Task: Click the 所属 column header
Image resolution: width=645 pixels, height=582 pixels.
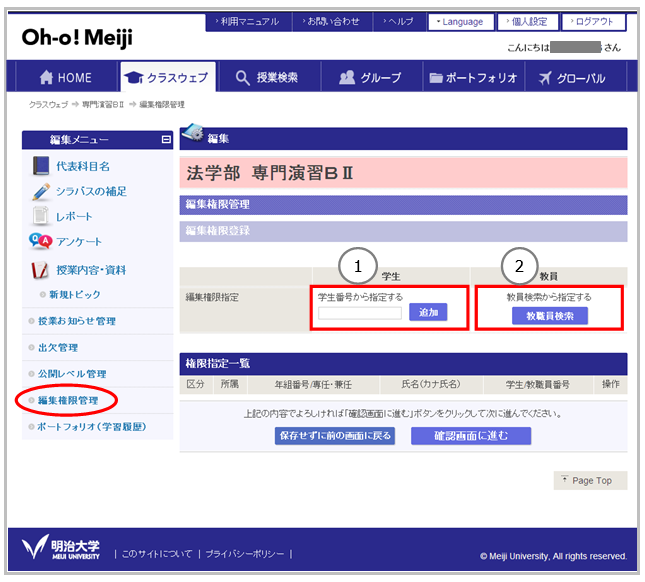Action: click(x=230, y=384)
